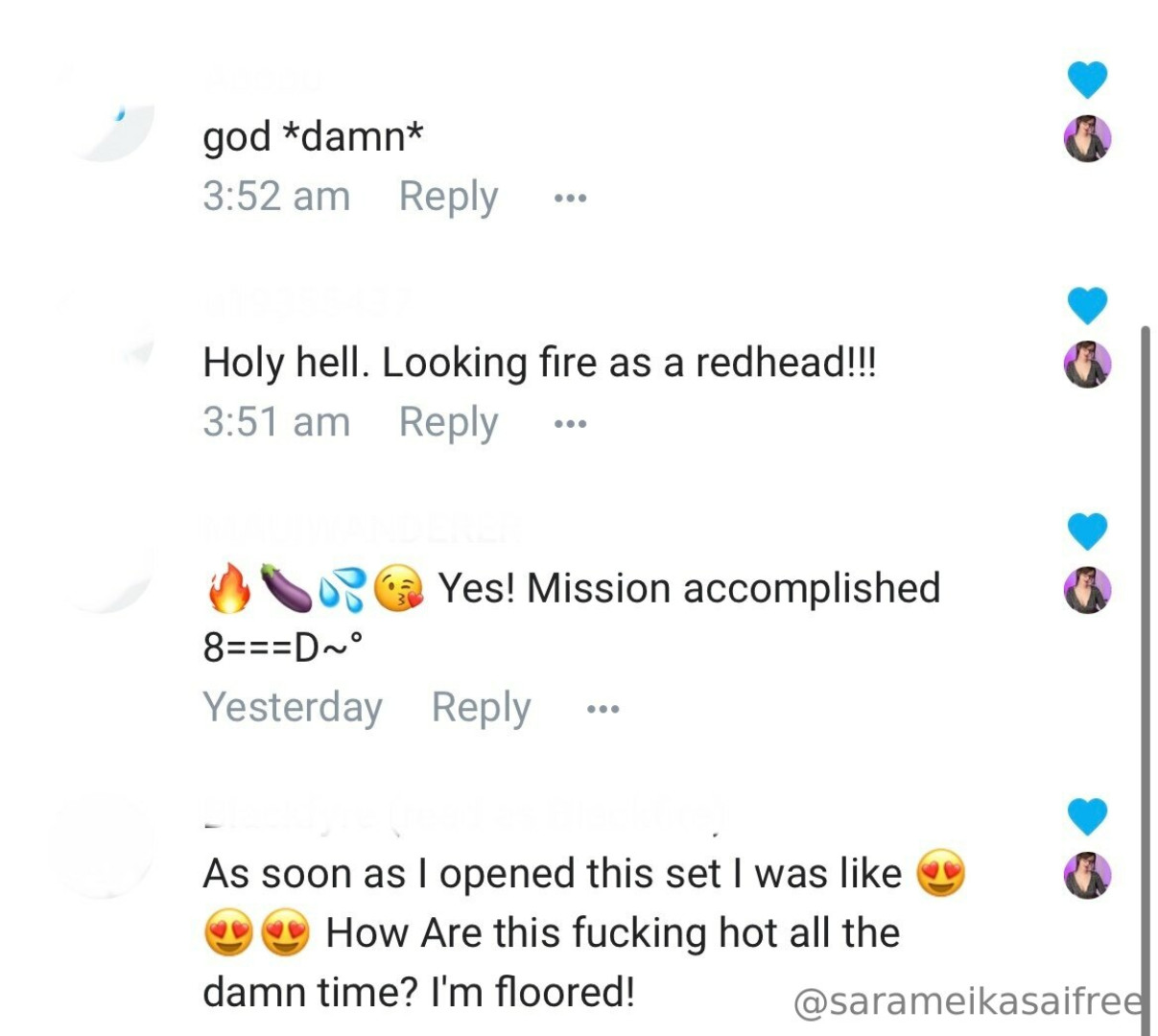1158x1036 pixels.
Task: Reply to the "Mission accomplished" comment
Action: click(x=481, y=708)
